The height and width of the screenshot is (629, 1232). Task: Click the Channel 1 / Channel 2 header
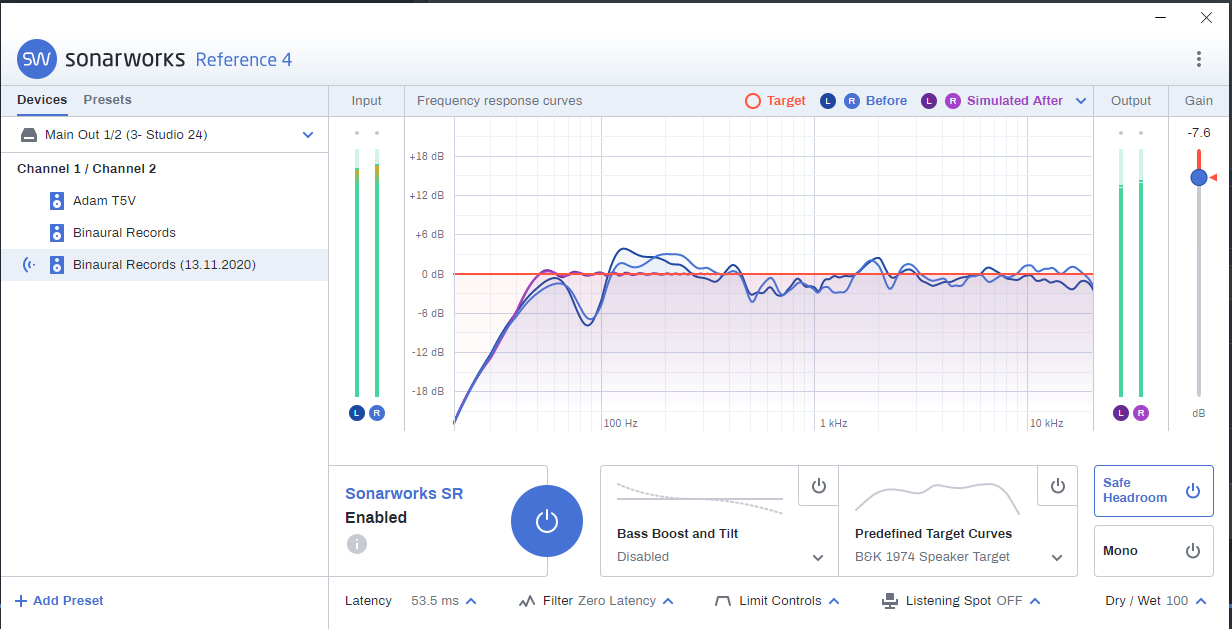pyautogui.click(x=87, y=169)
